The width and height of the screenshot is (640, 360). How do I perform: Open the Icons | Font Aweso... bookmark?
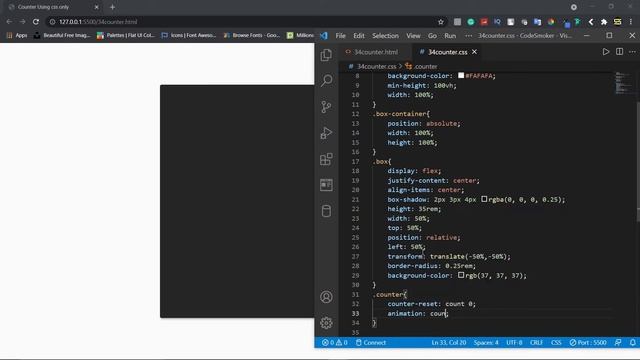tap(189, 36)
